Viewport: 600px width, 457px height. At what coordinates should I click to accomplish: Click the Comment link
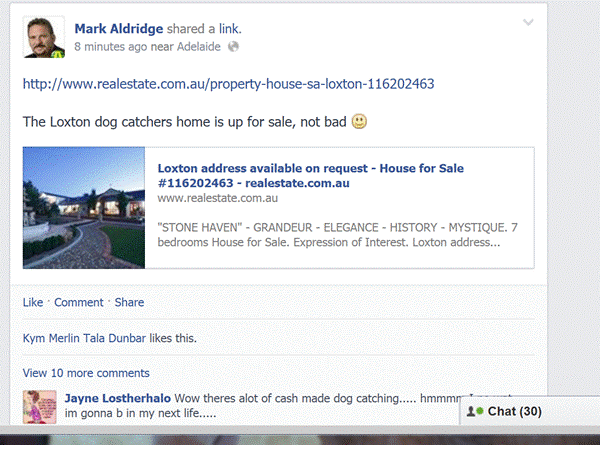(78, 302)
